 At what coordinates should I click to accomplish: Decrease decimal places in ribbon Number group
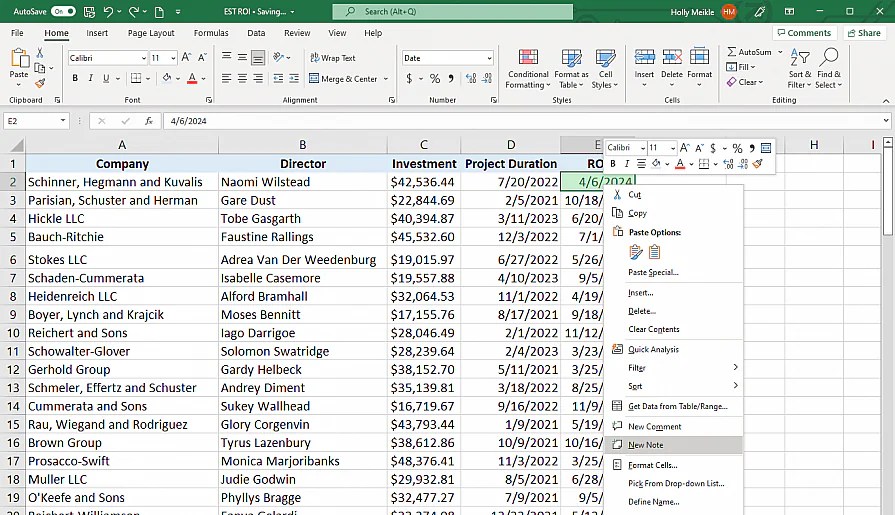(487, 78)
